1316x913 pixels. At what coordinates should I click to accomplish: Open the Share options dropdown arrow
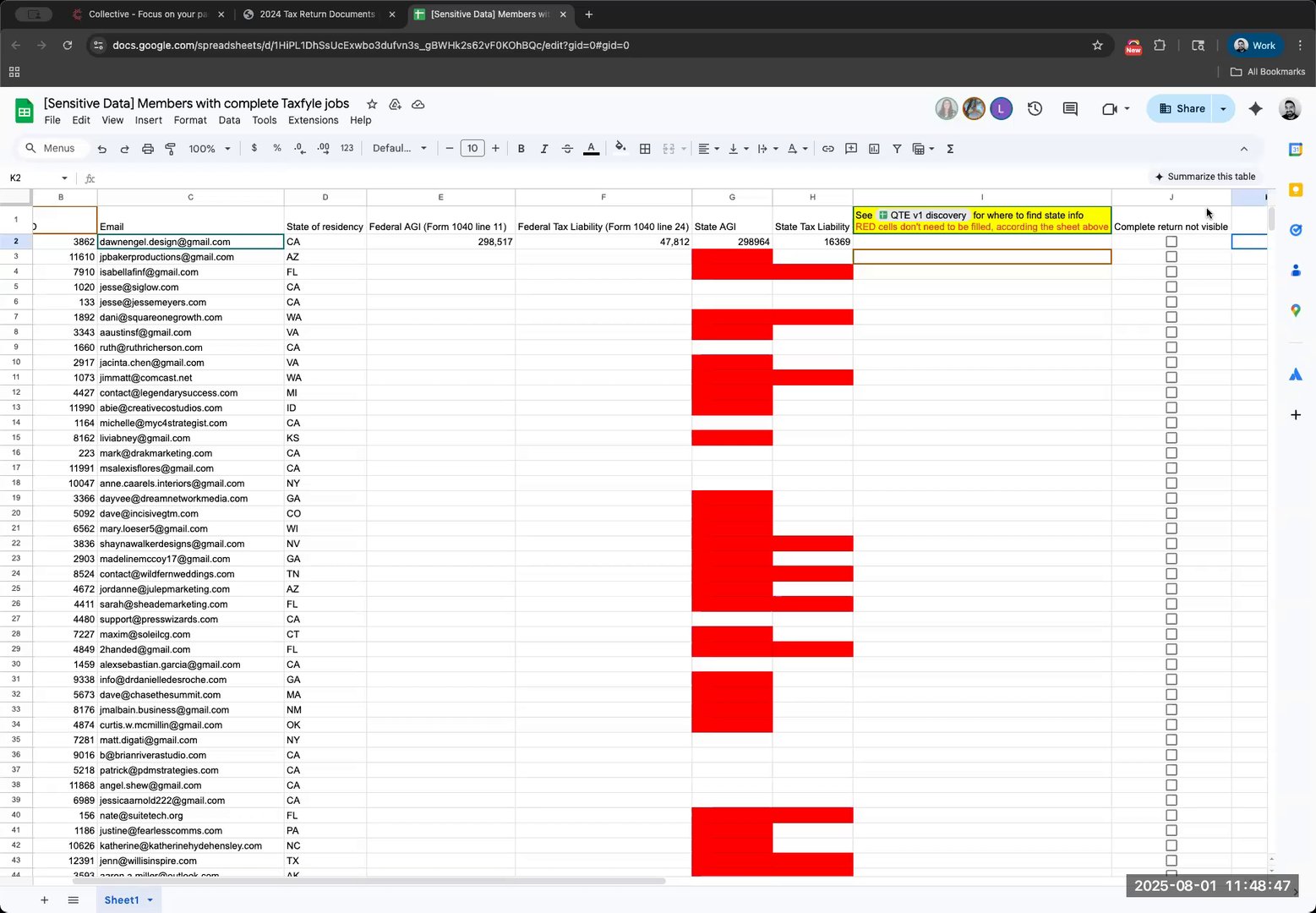point(1223,108)
